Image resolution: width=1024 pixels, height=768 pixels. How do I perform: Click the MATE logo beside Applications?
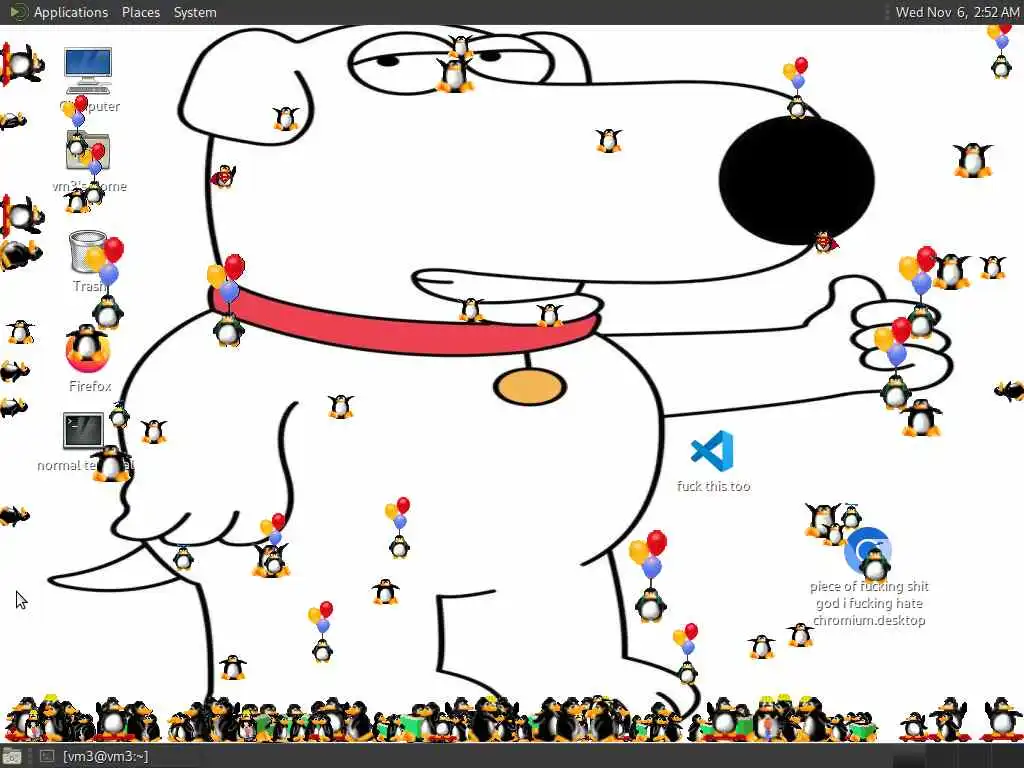[18, 12]
